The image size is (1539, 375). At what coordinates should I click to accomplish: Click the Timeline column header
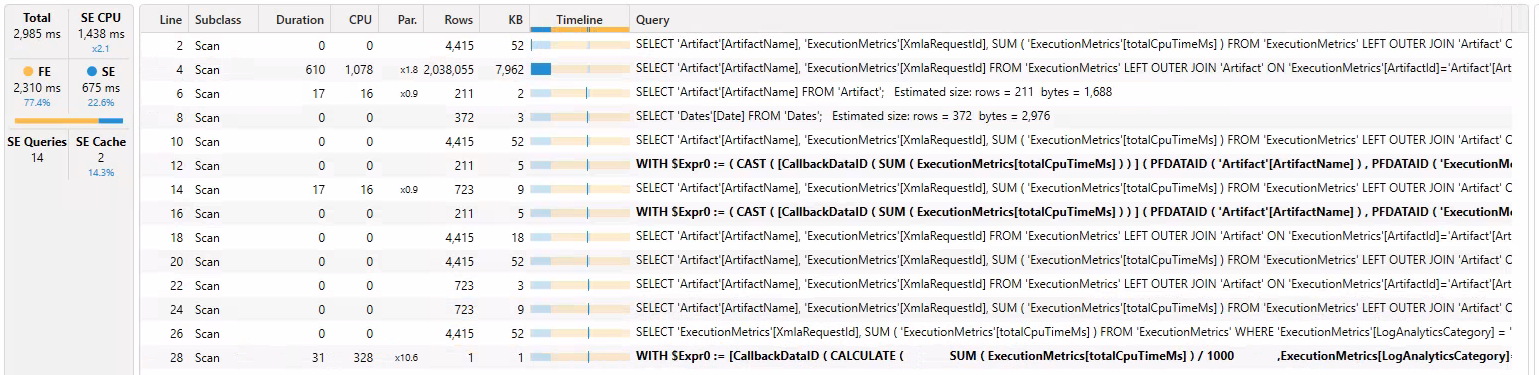pos(580,19)
